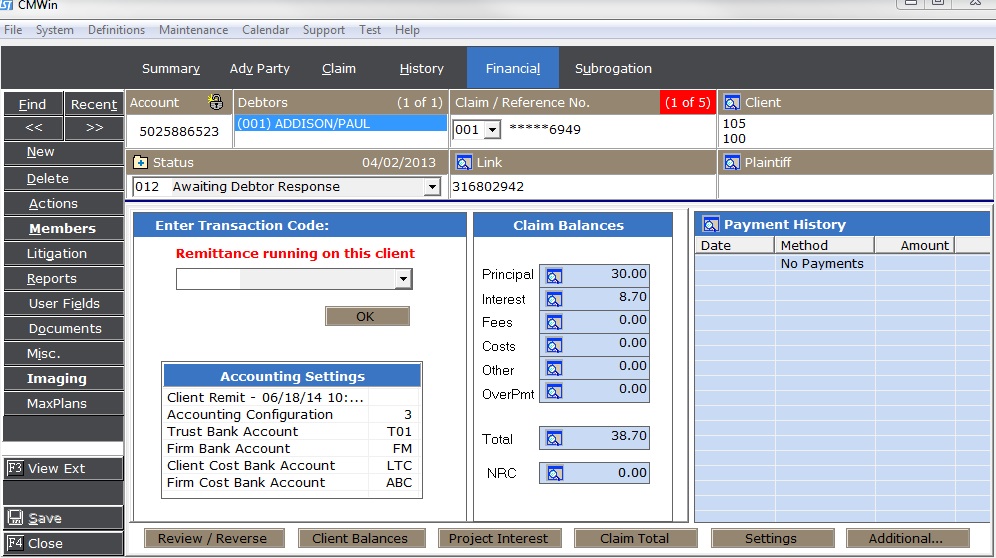Click the Plaintiff lookup icon

point(731,162)
